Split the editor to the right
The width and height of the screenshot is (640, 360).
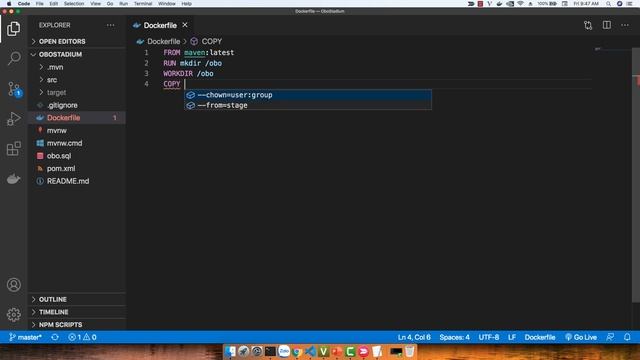[607, 25]
